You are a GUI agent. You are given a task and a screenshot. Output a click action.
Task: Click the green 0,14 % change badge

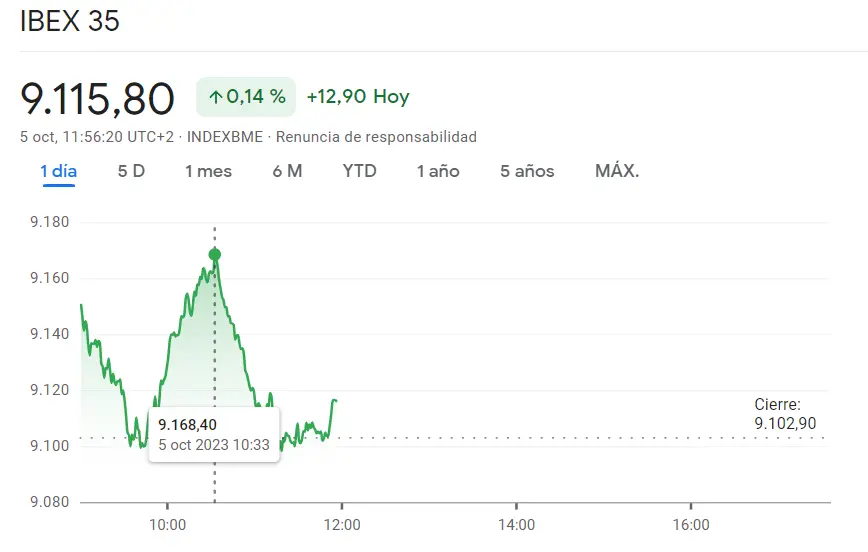pos(246,97)
